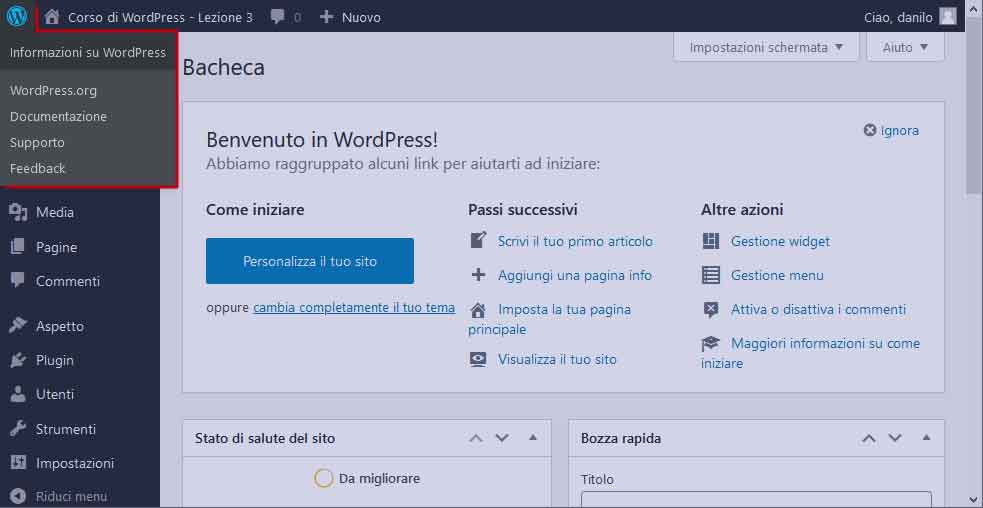Click the Utenti person icon

18,394
